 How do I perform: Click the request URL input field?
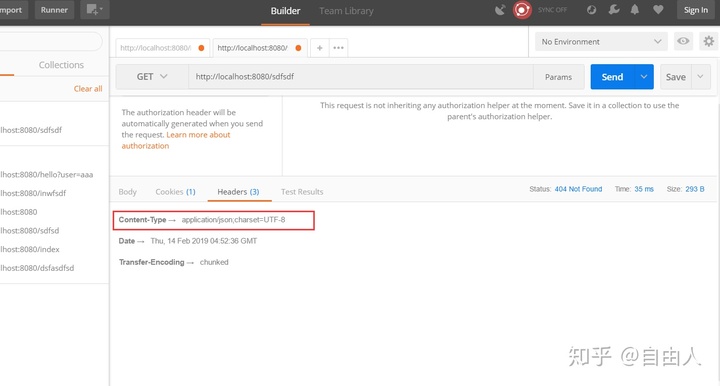coord(361,77)
